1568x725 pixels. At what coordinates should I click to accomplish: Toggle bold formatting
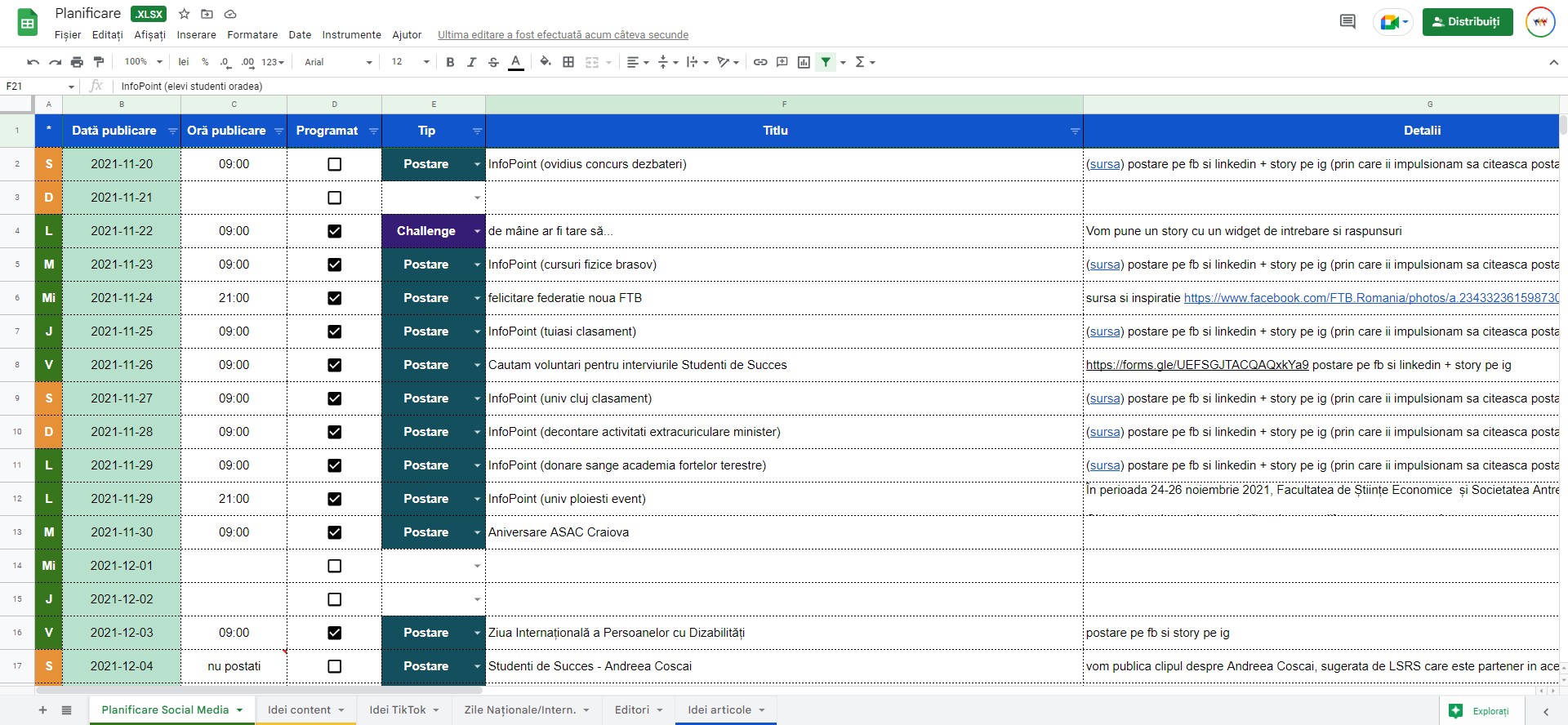click(x=450, y=62)
